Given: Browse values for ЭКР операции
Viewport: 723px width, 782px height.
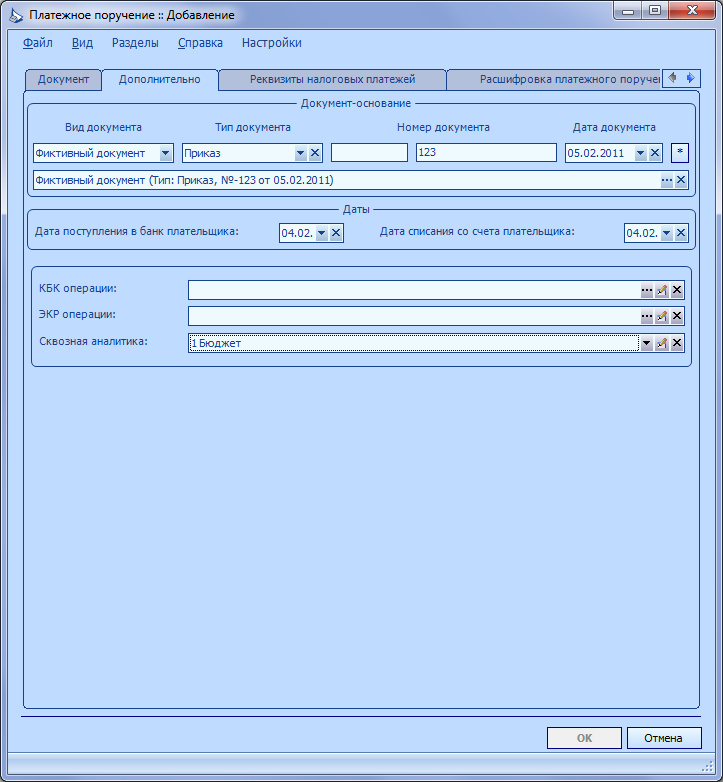Looking at the screenshot, I should [647, 316].
